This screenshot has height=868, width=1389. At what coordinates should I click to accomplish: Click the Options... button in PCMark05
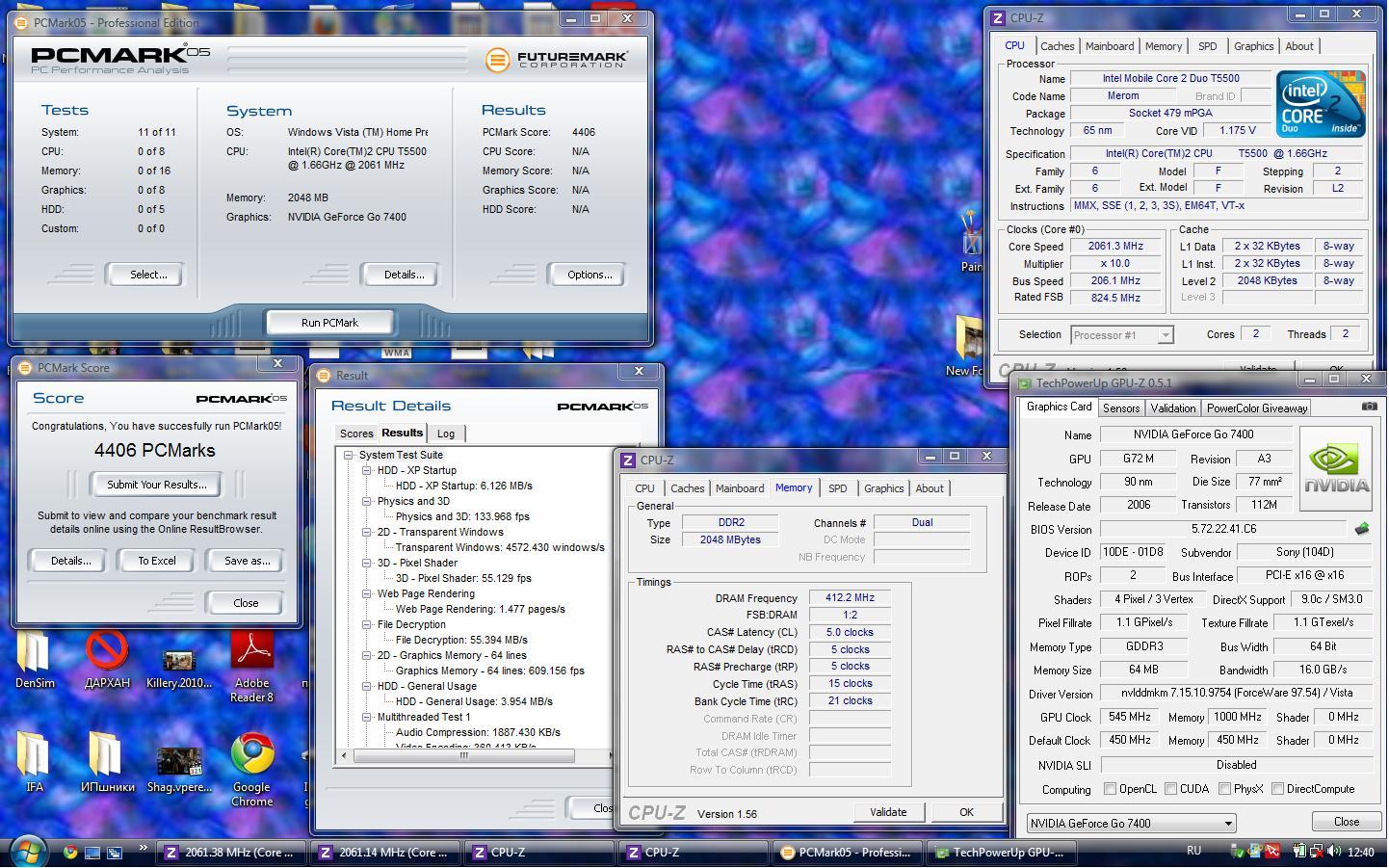[589, 275]
